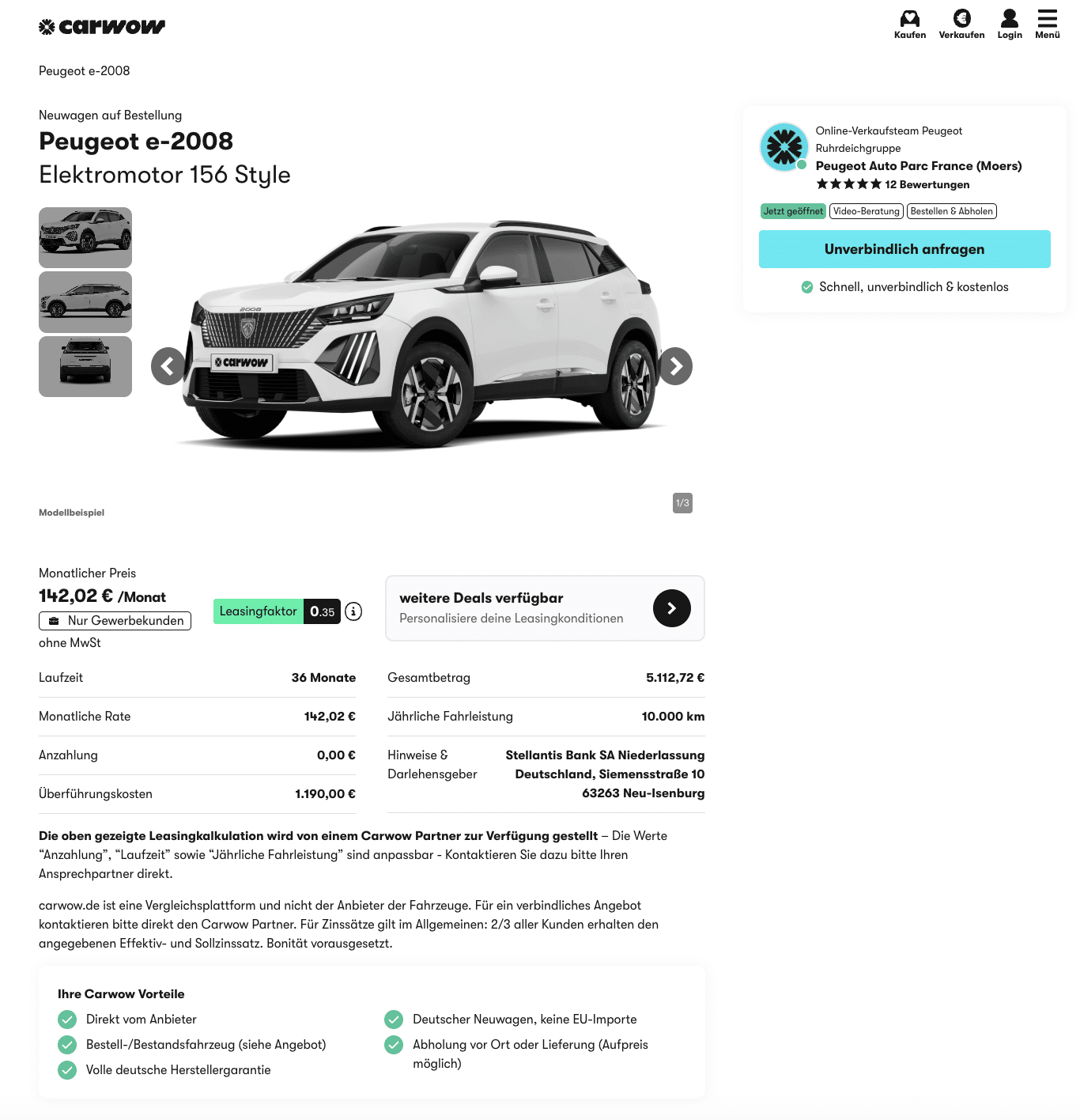Click the carwow logo in header

(102, 27)
